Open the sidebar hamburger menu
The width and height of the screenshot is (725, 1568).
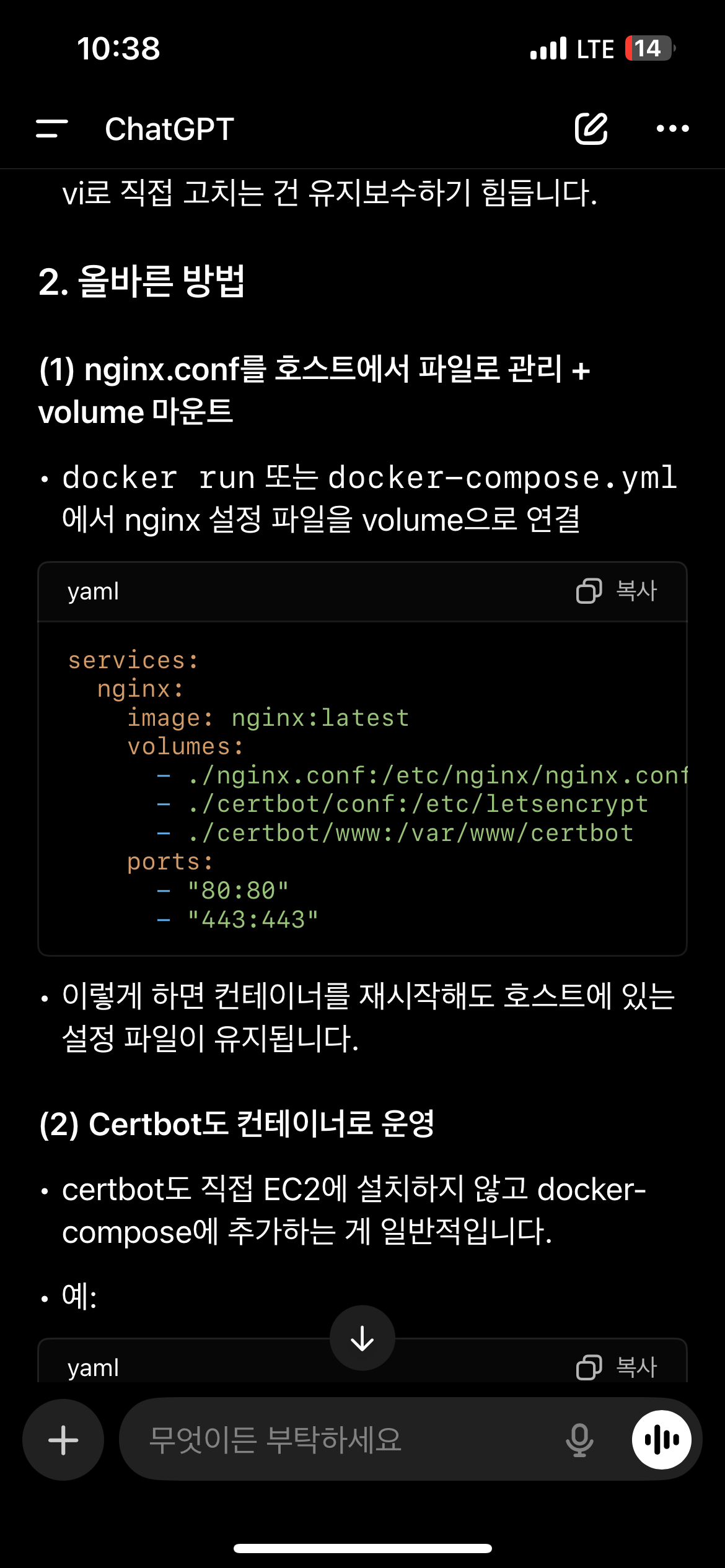tap(52, 129)
